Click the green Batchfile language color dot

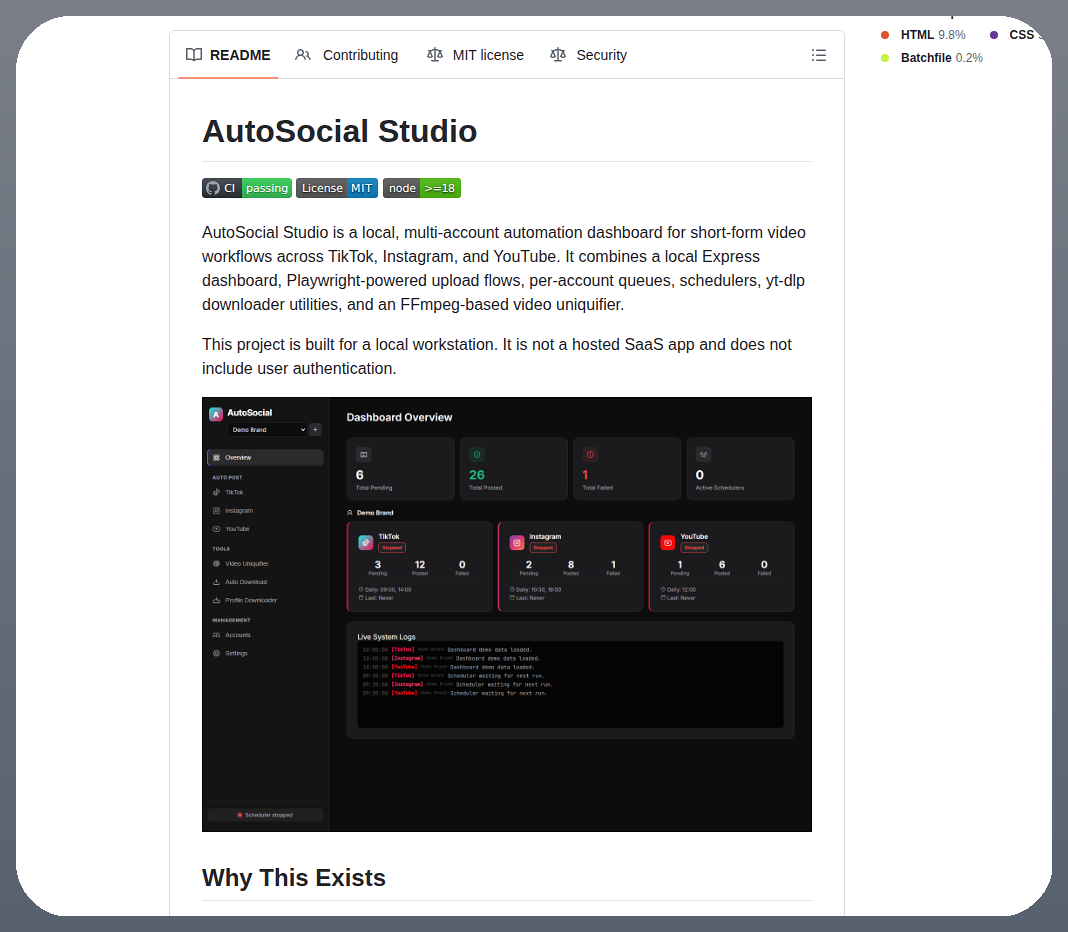click(885, 58)
